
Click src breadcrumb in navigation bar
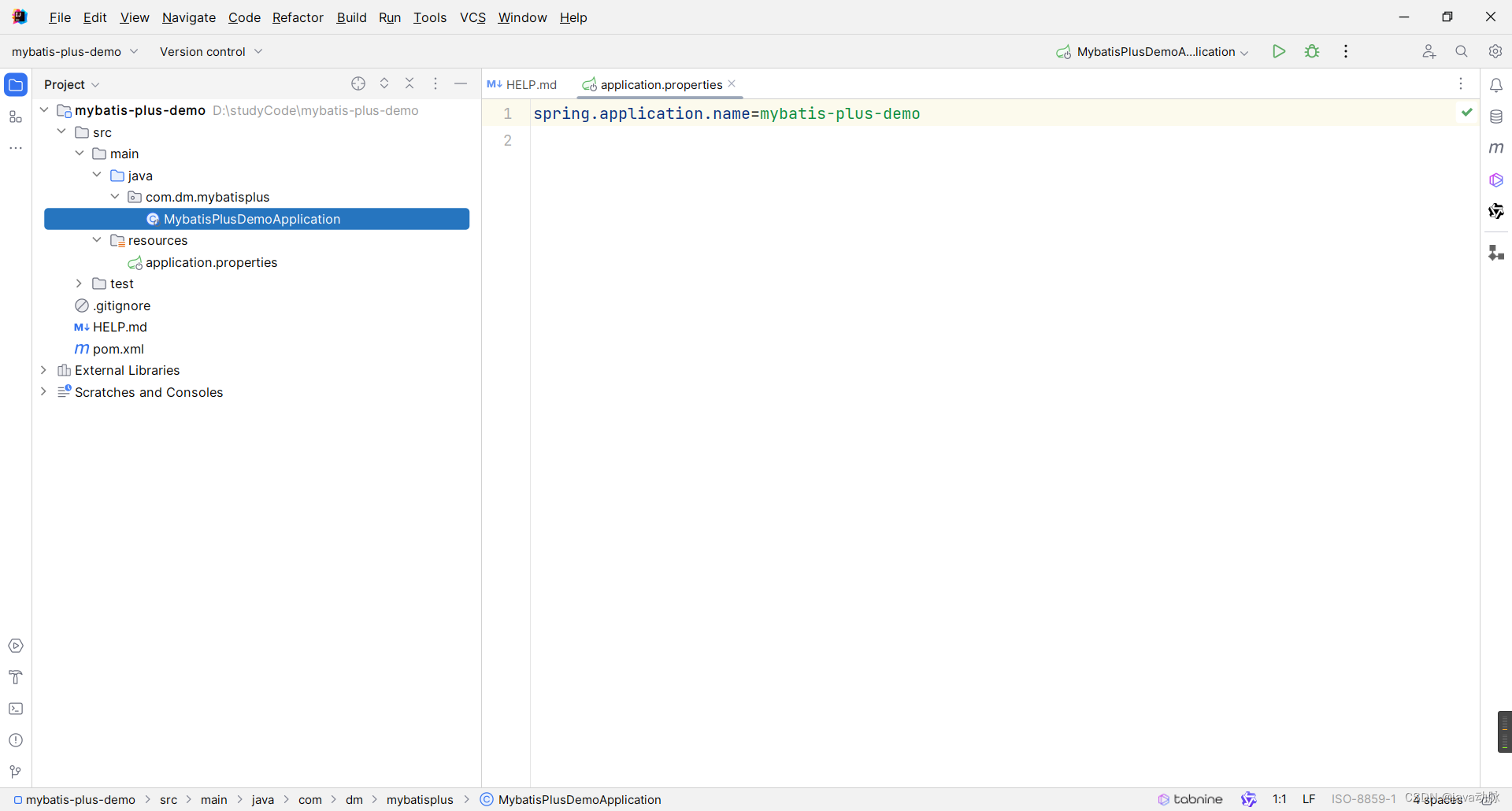click(169, 799)
